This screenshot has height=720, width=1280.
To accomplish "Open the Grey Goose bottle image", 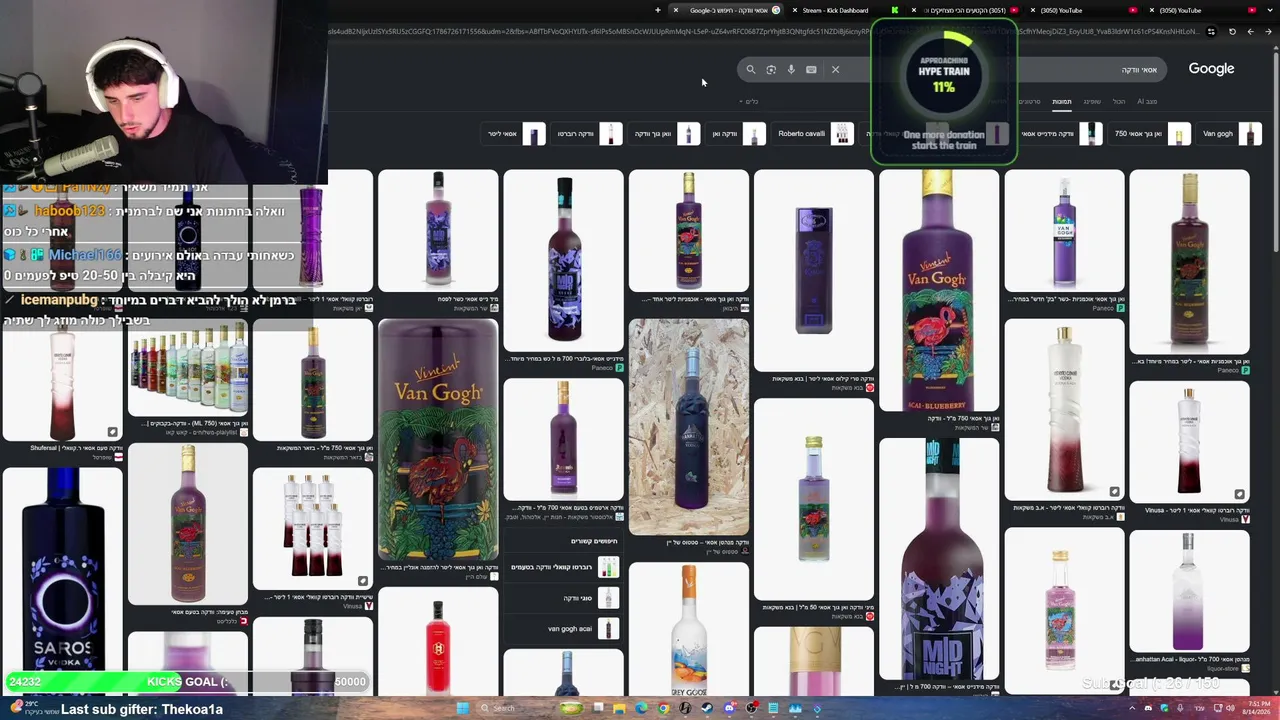I will (x=688, y=628).
